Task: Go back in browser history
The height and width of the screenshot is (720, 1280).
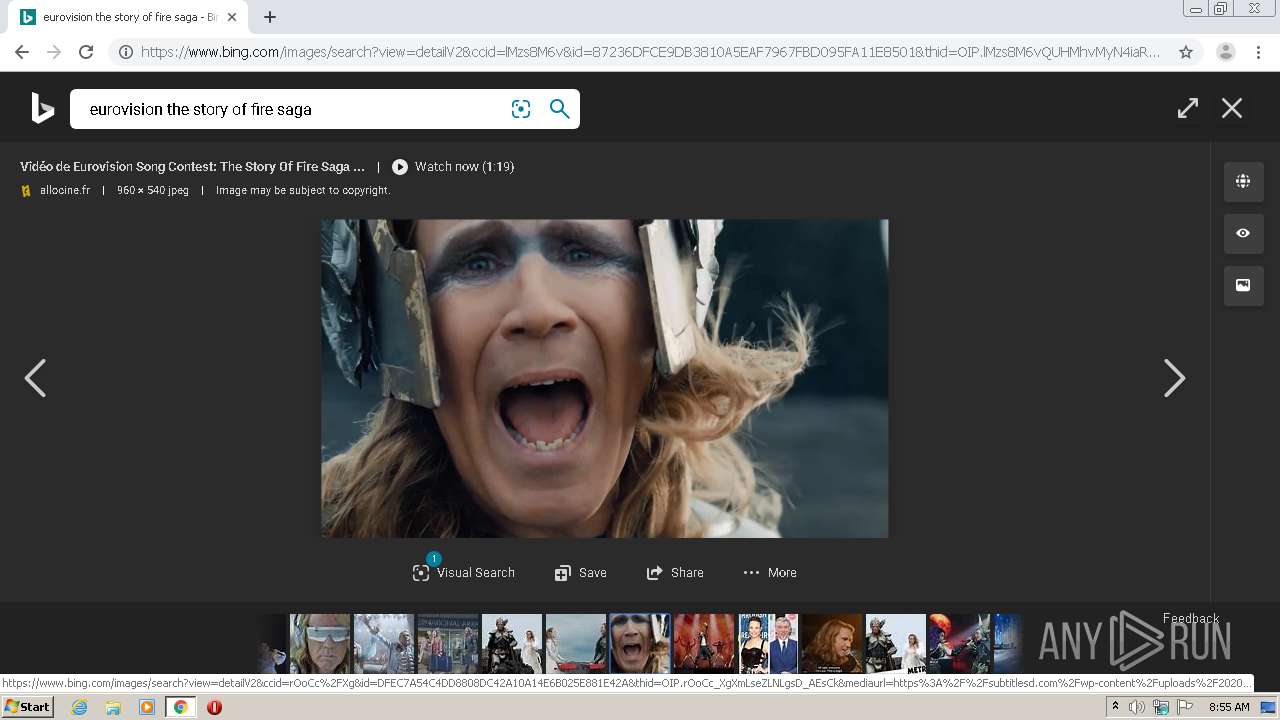Action: (22, 52)
